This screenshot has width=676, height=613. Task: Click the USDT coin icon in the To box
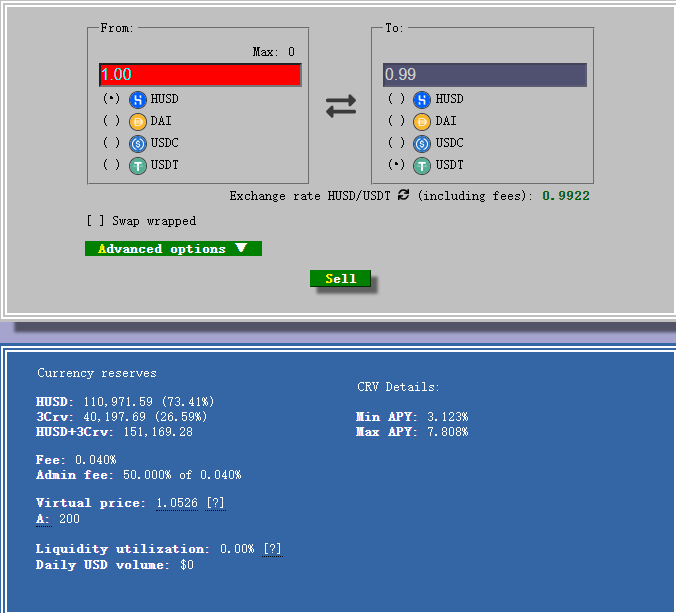coord(422,166)
